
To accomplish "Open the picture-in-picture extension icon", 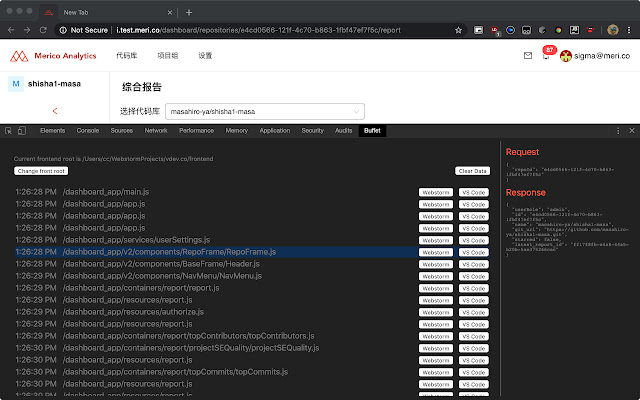I will (x=478, y=30).
